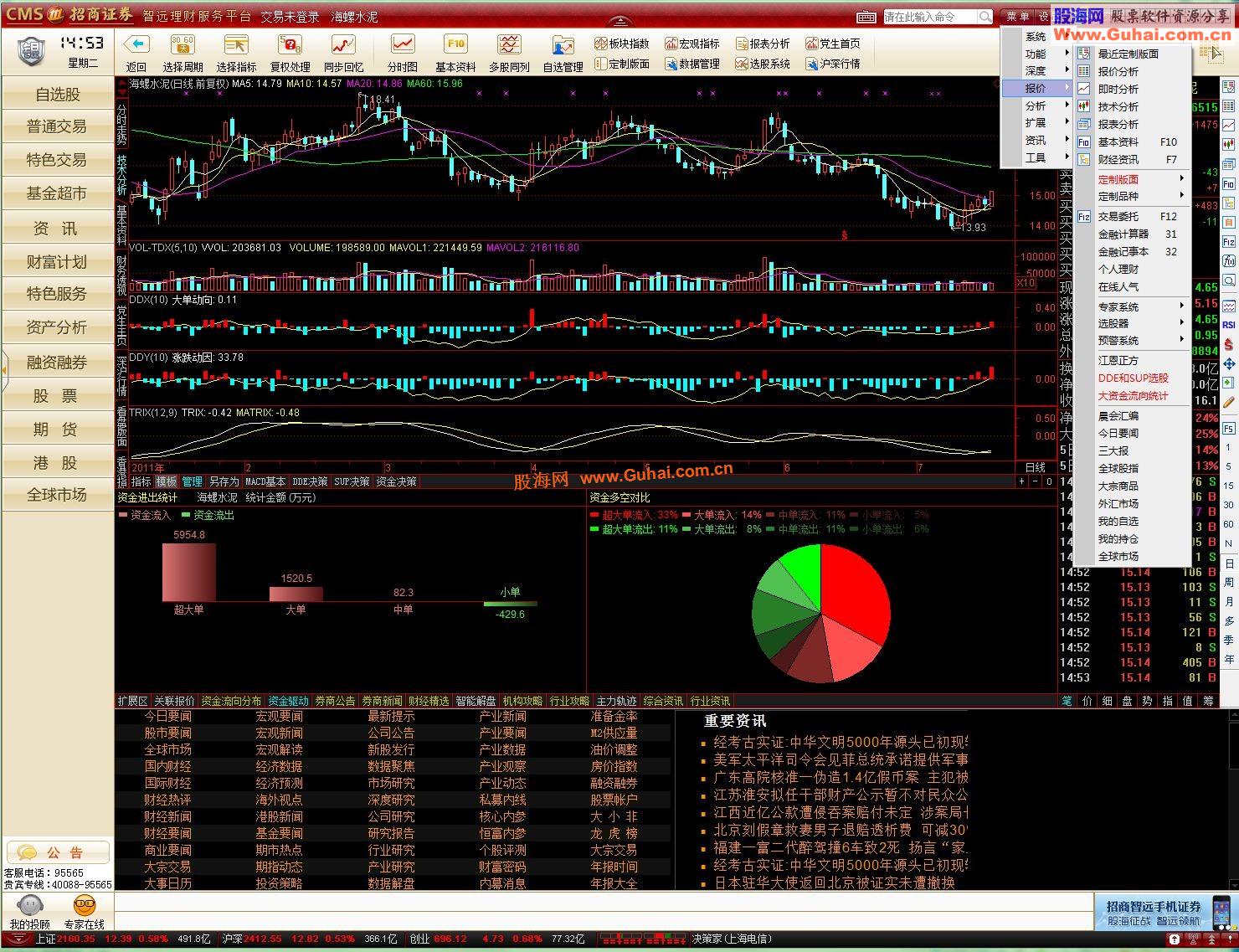Expand the 深度 submenu
The width and height of the screenshot is (1239, 952).
1037,71
